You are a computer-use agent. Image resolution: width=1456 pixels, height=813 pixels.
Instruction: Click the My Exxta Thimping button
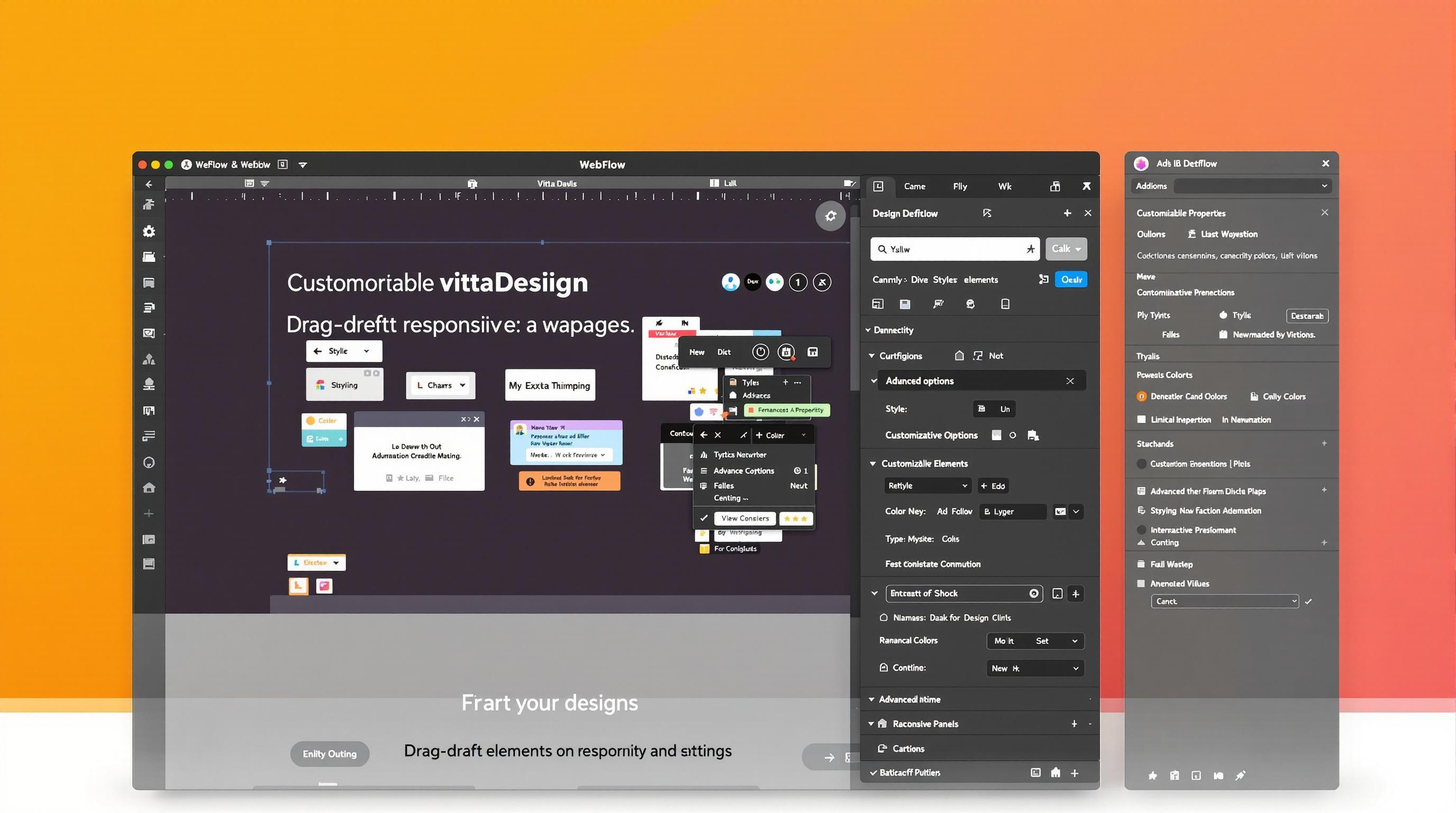549,385
